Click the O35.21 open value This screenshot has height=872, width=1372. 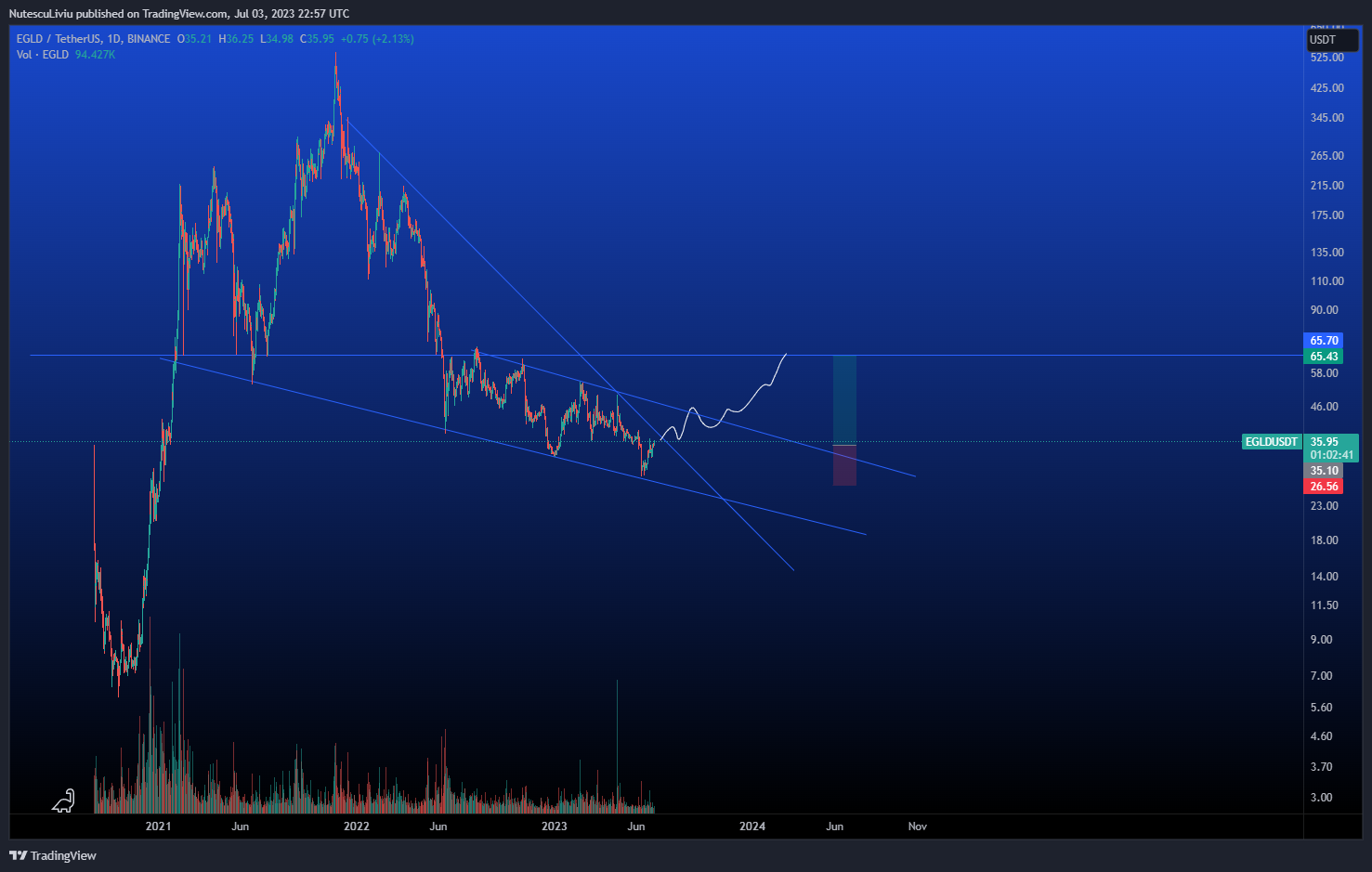point(194,39)
